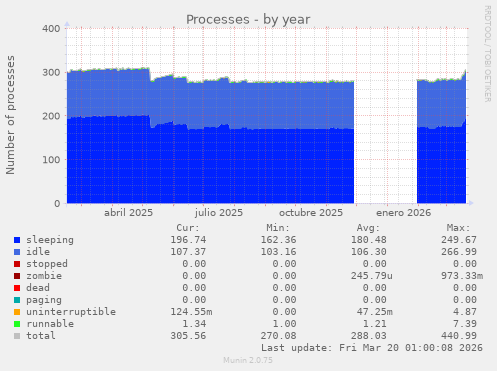Click the 'dead' legend label
Image resolution: width=497 pixels, height=371 pixels.
38,288
